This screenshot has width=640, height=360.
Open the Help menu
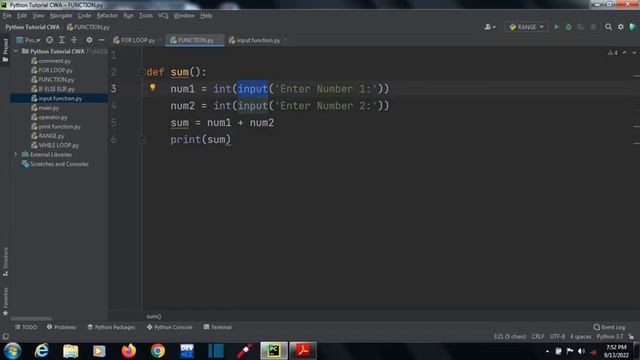[206, 16]
